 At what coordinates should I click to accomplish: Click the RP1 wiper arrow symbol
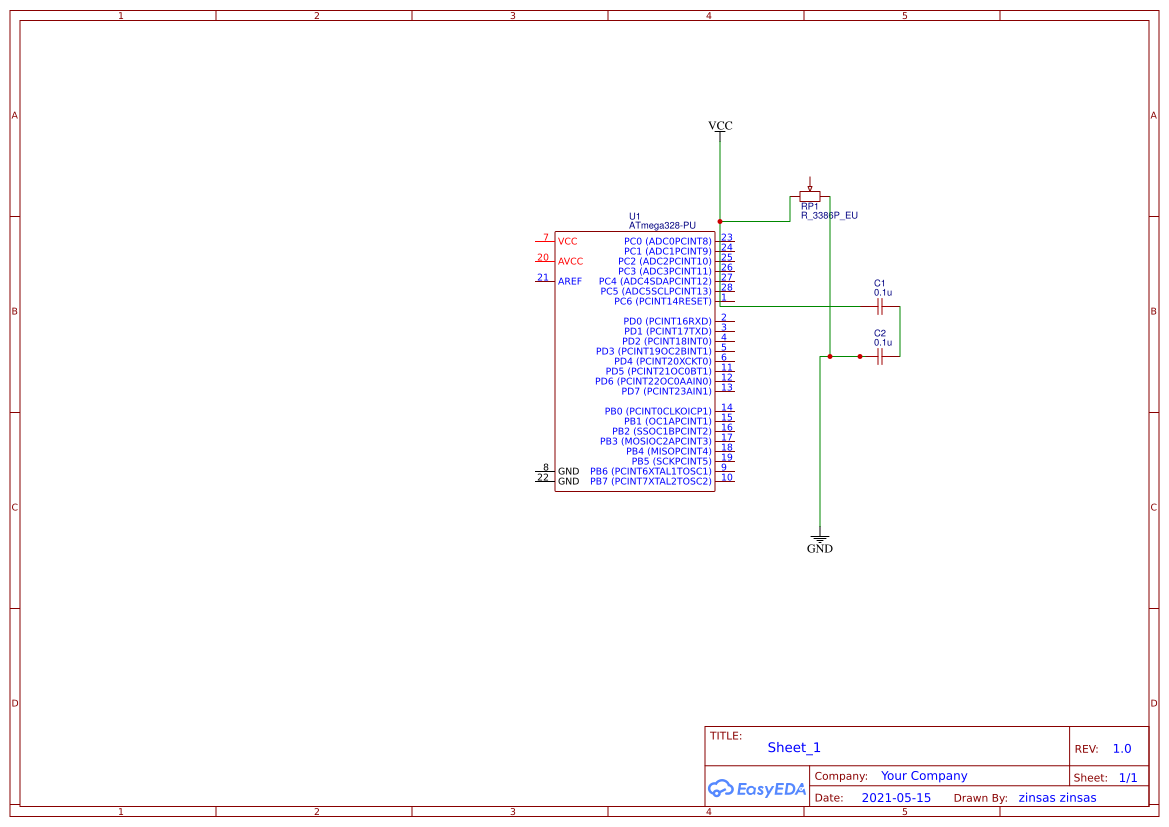[x=808, y=182]
